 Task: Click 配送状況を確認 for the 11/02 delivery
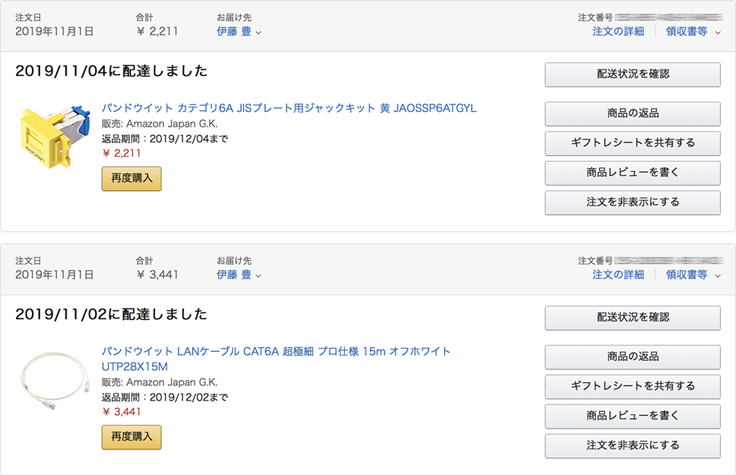[632, 318]
